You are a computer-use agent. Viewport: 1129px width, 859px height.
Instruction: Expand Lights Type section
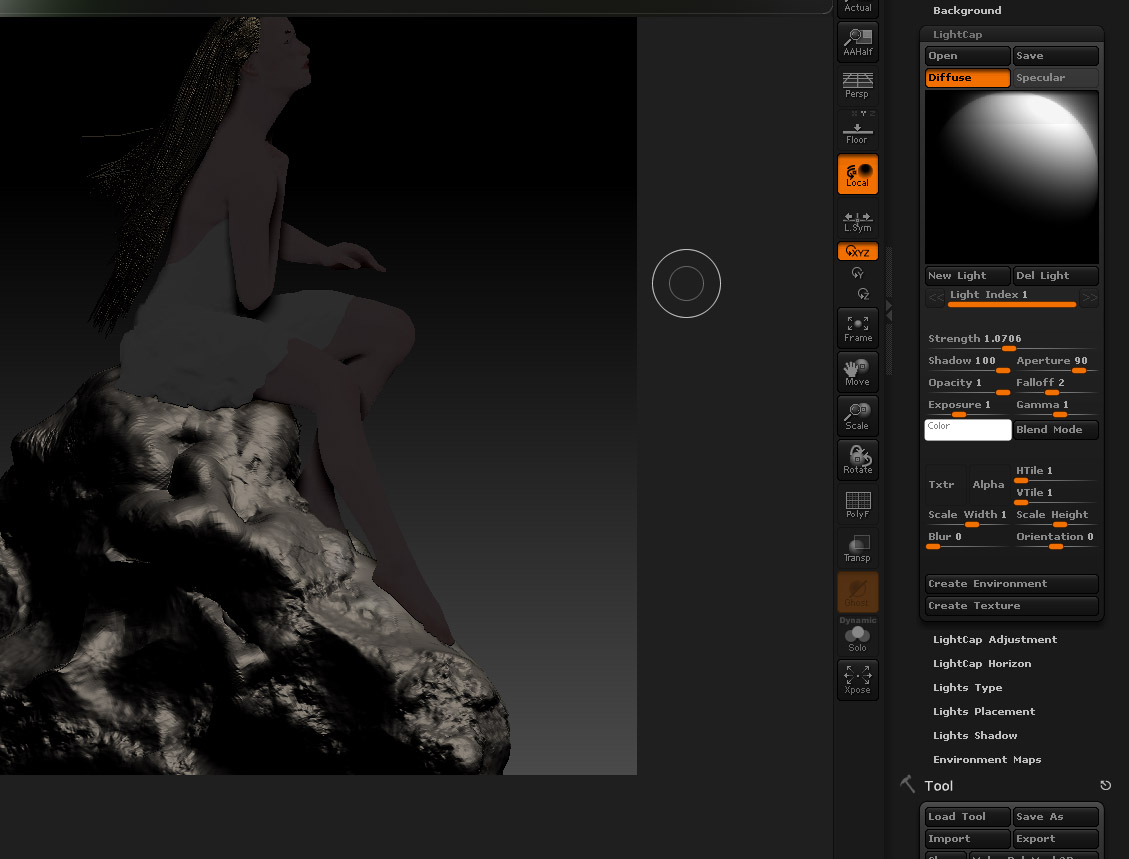968,688
